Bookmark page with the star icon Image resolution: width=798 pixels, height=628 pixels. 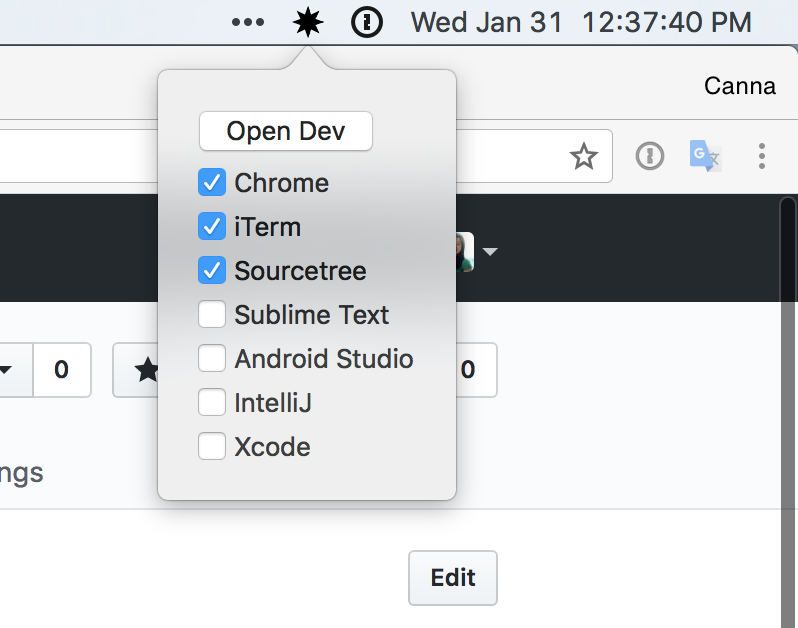pos(583,156)
